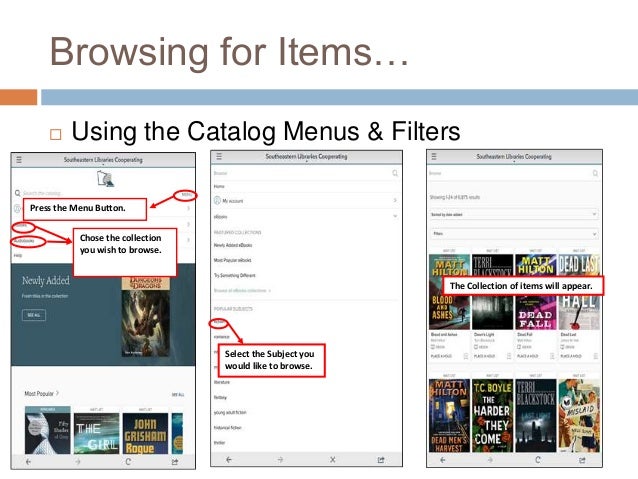Click the search magnifier beside 'Search the catalog'
Screen dimensions: 638x479
(x=17, y=193)
